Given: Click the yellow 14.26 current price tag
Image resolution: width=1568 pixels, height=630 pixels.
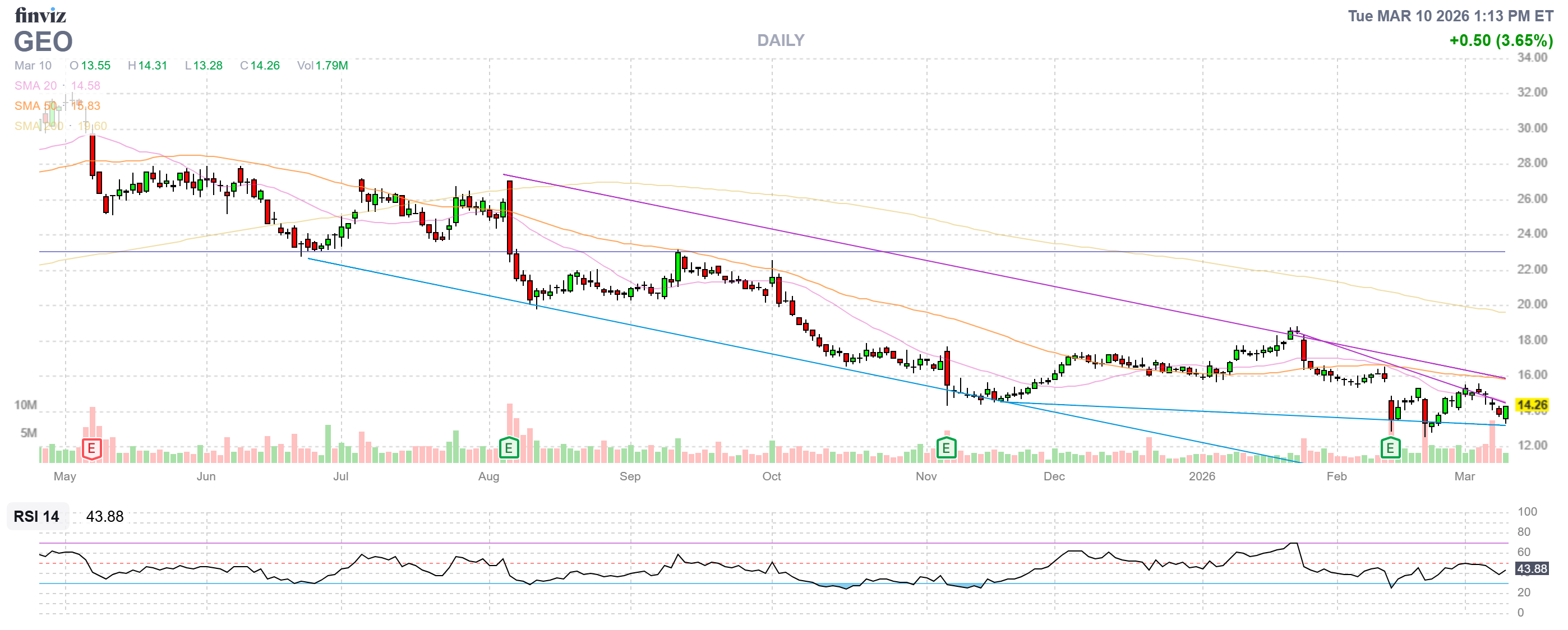Looking at the screenshot, I should [x=1532, y=405].
